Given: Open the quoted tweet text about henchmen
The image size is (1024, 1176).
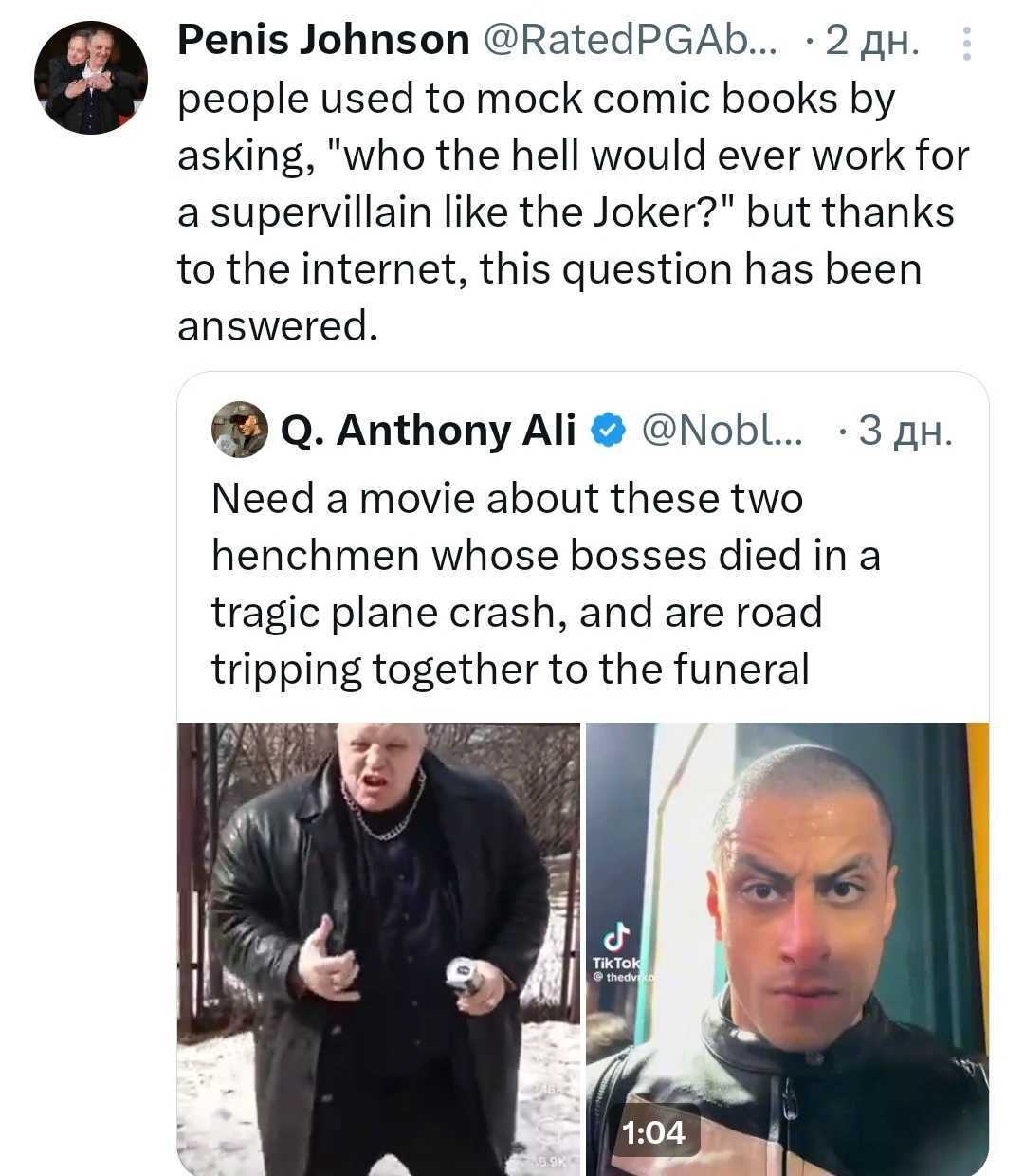Looking at the screenshot, I should tap(544, 583).
